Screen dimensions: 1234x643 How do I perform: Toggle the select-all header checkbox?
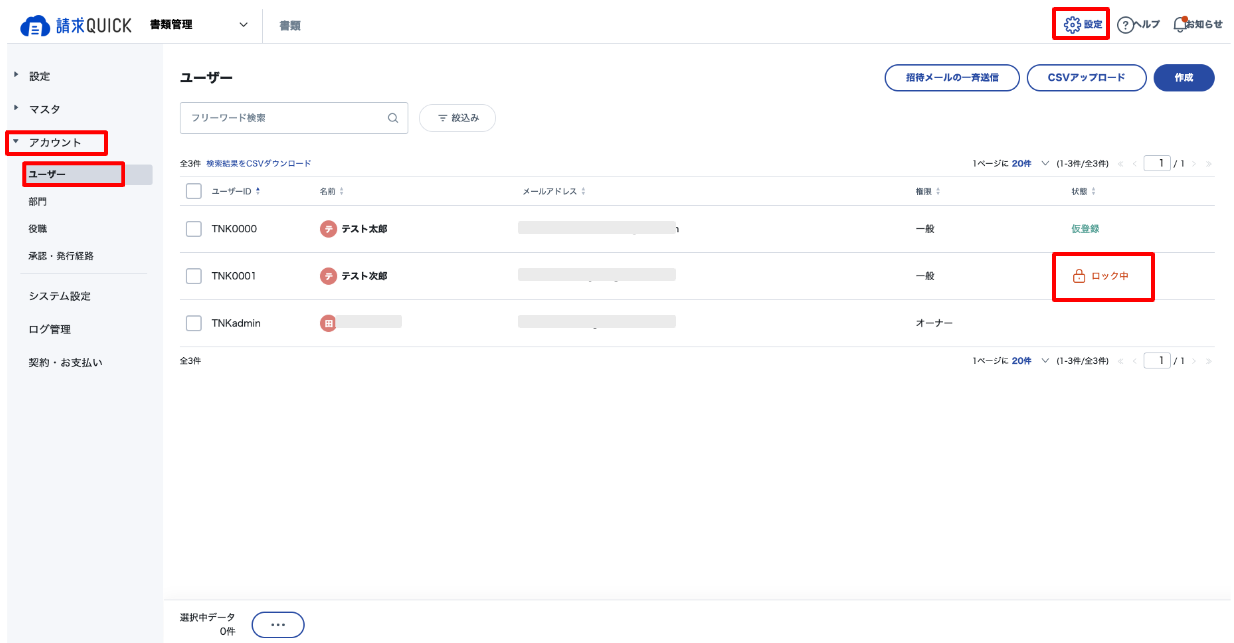pyautogui.click(x=194, y=191)
